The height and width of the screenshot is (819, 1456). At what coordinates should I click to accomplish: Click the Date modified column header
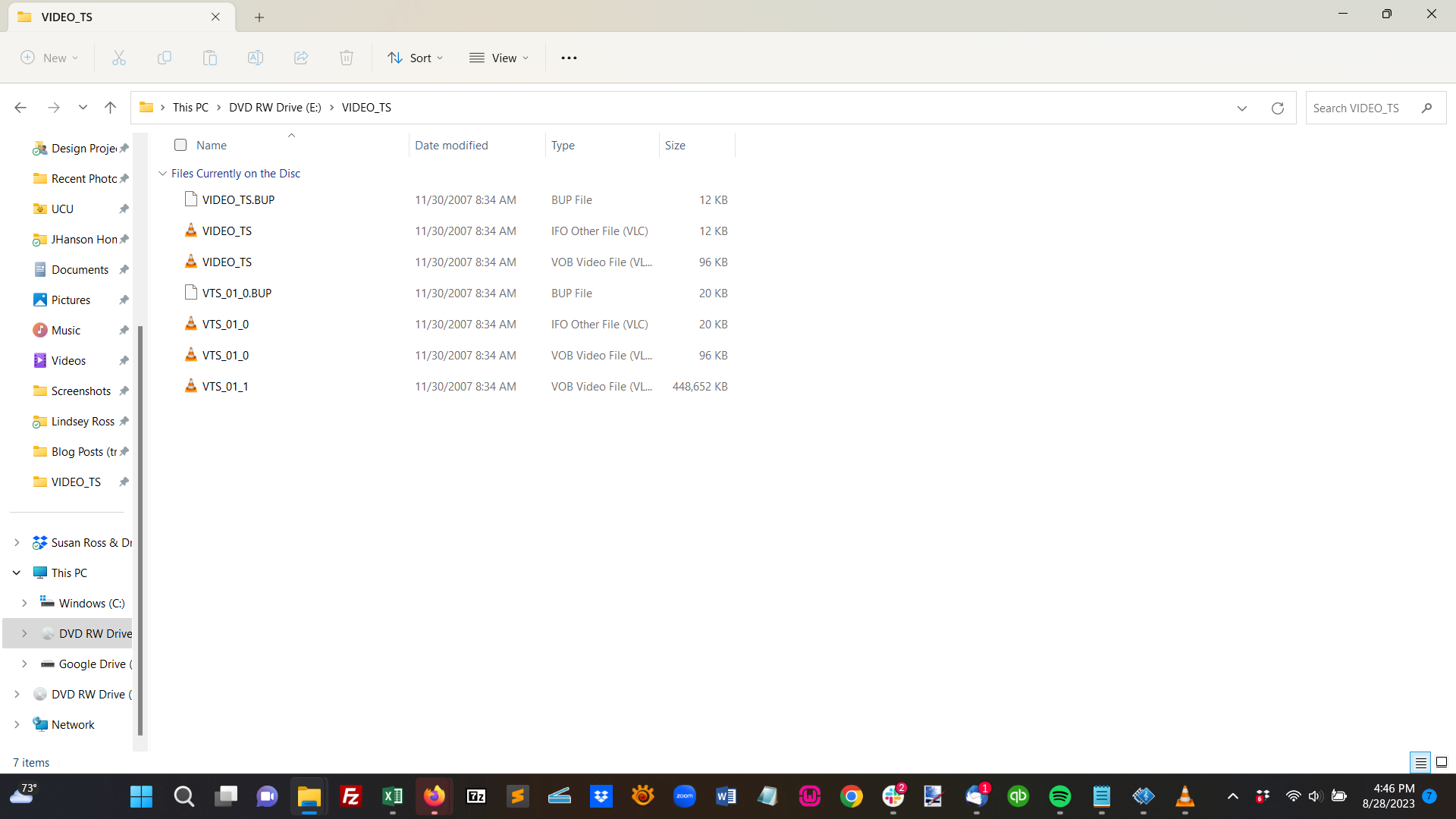point(477,145)
